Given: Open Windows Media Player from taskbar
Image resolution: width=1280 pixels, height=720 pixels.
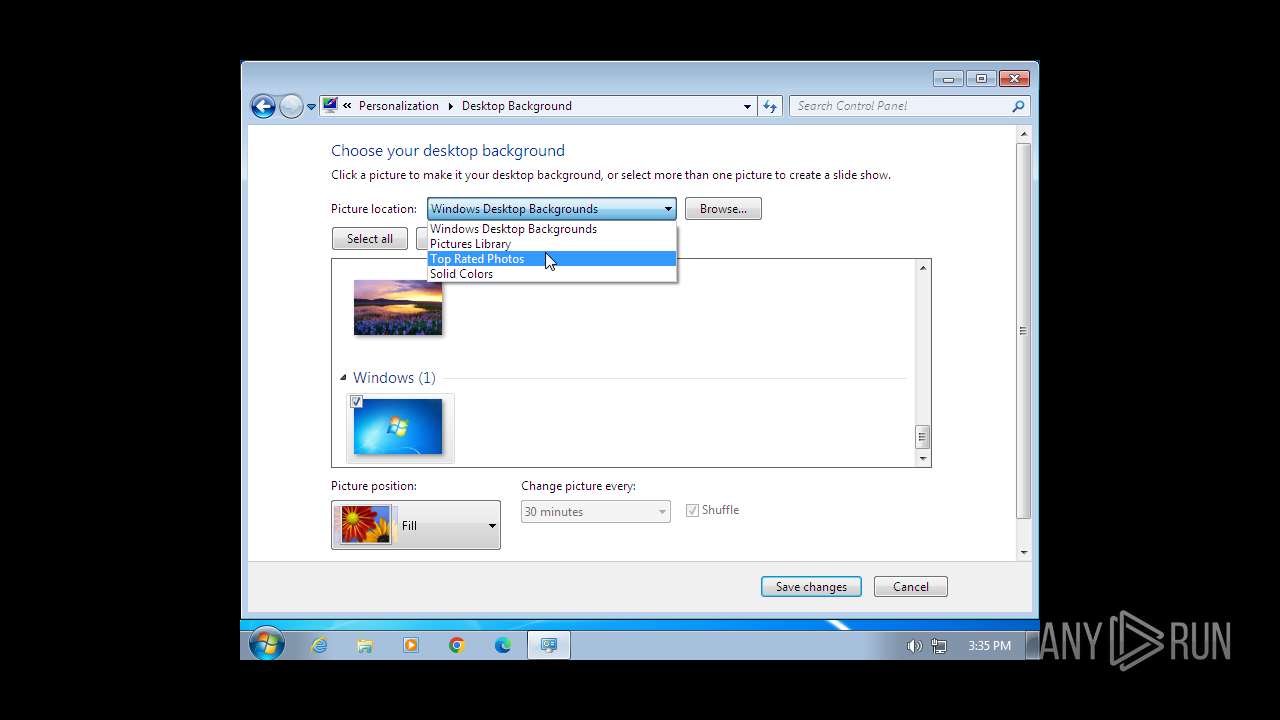Looking at the screenshot, I should 411,645.
